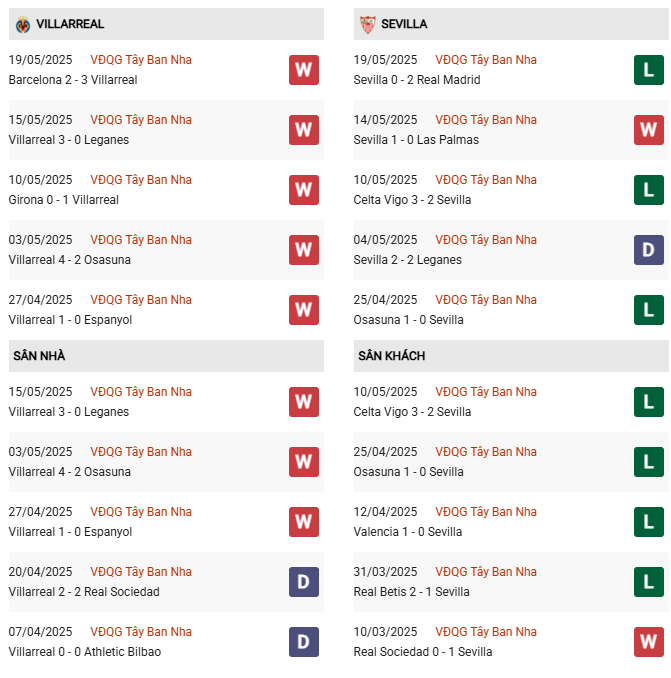
Task: Click the Sevilla club crest icon
Action: (x=367, y=24)
